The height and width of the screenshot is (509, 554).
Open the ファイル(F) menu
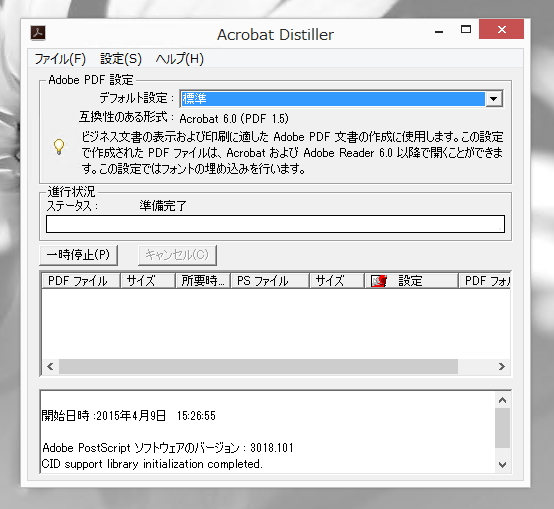(60, 59)
